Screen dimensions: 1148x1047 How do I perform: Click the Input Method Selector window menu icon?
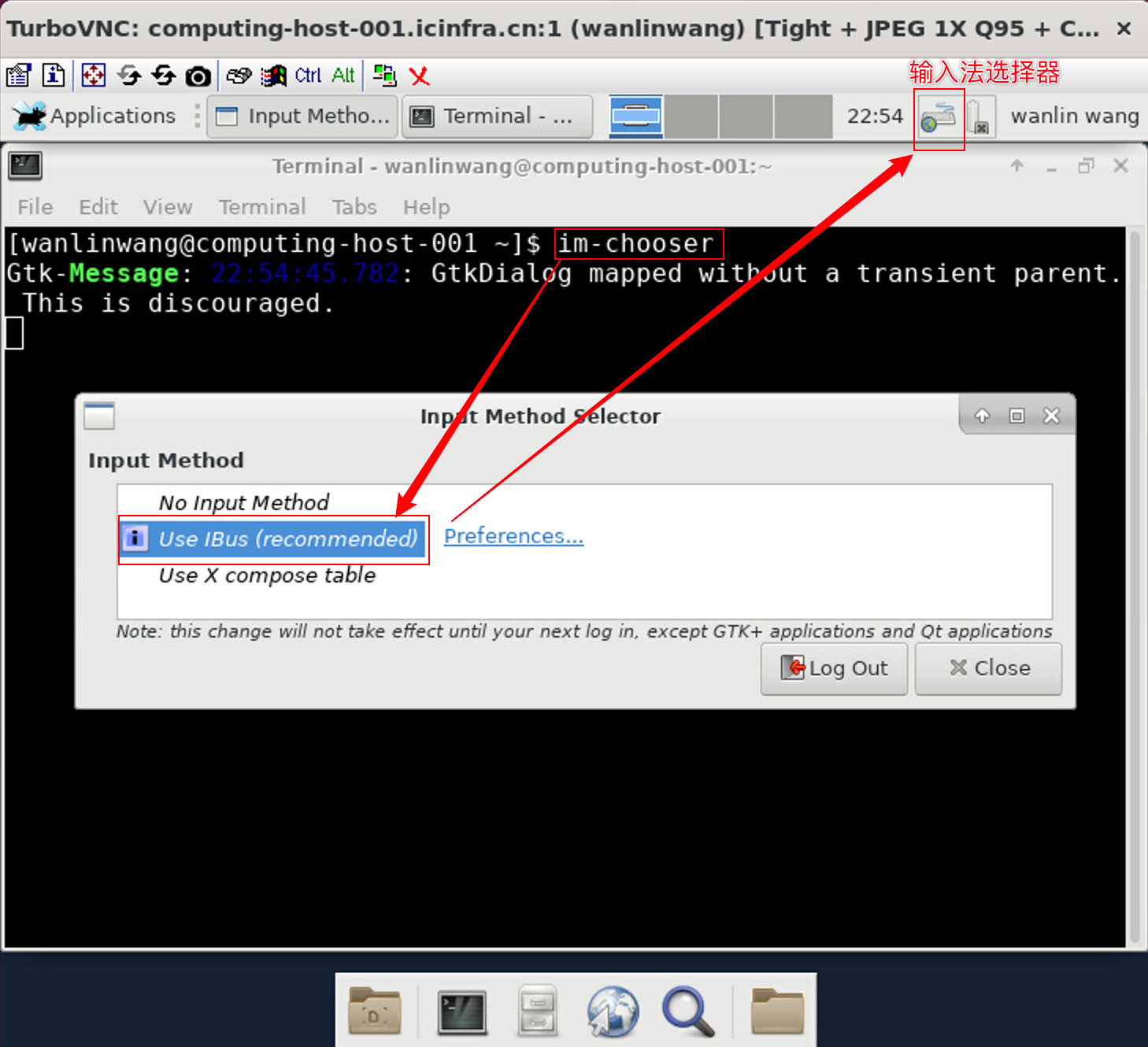coord(99,416)
